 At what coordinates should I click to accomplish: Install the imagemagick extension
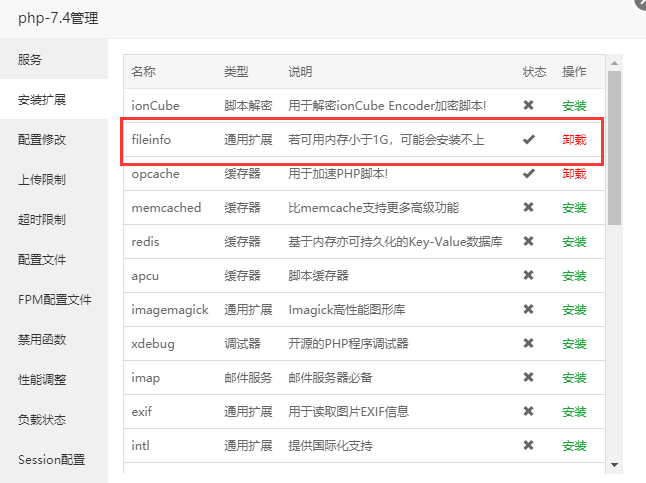click(x=574, y=310)
